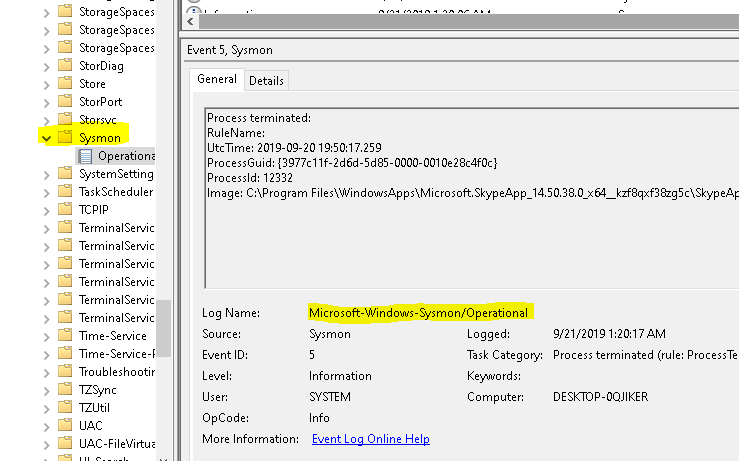
Task: Expand the TCPIP node
Action: pyautogui.click(x=47, y=211)
